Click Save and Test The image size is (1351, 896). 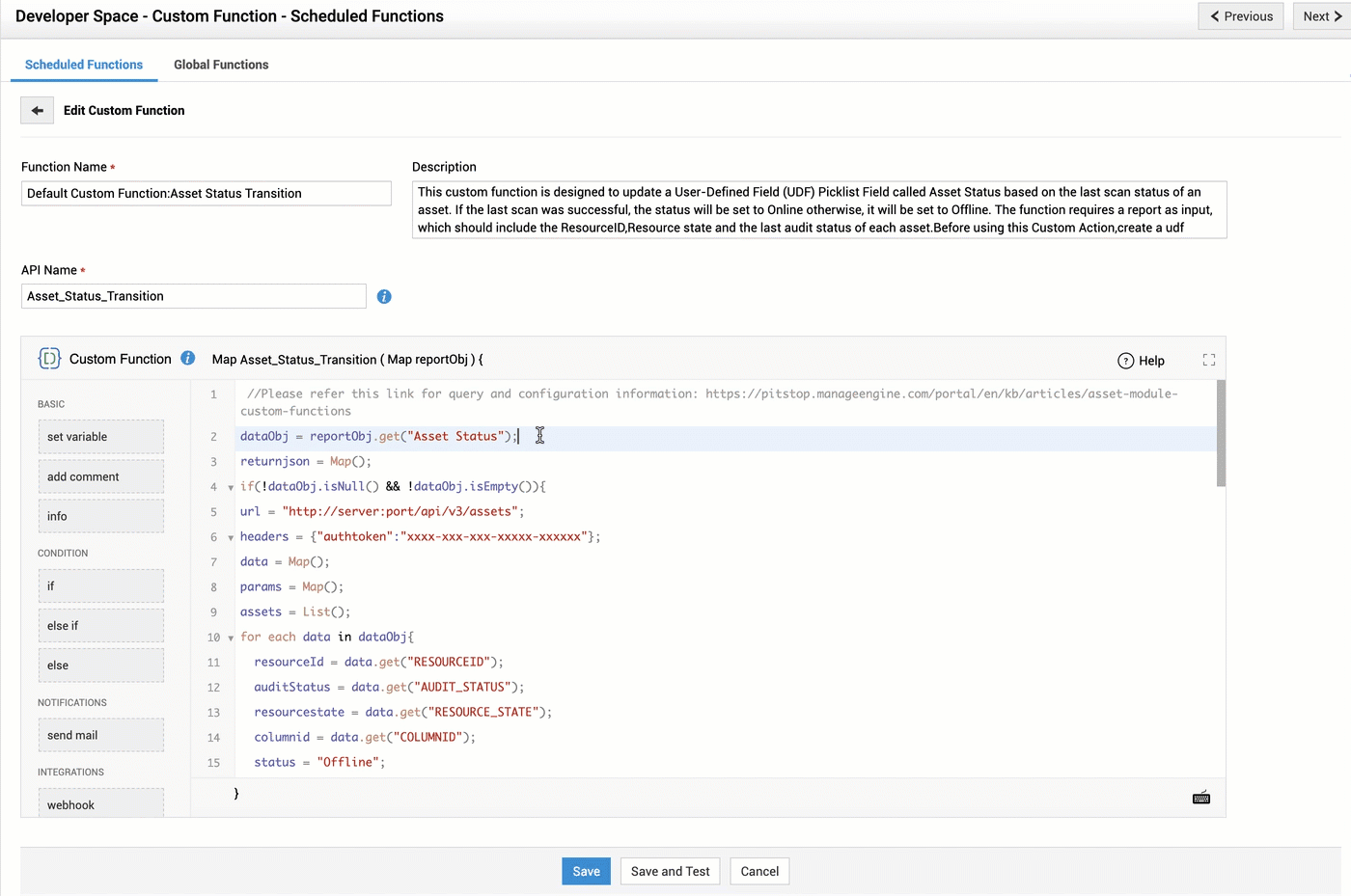click(x=670, y=871)
